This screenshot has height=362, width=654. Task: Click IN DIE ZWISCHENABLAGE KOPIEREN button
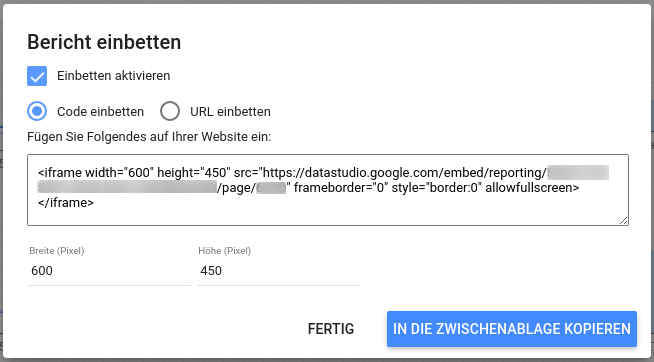pyautogui.click(x=512, y=329)
